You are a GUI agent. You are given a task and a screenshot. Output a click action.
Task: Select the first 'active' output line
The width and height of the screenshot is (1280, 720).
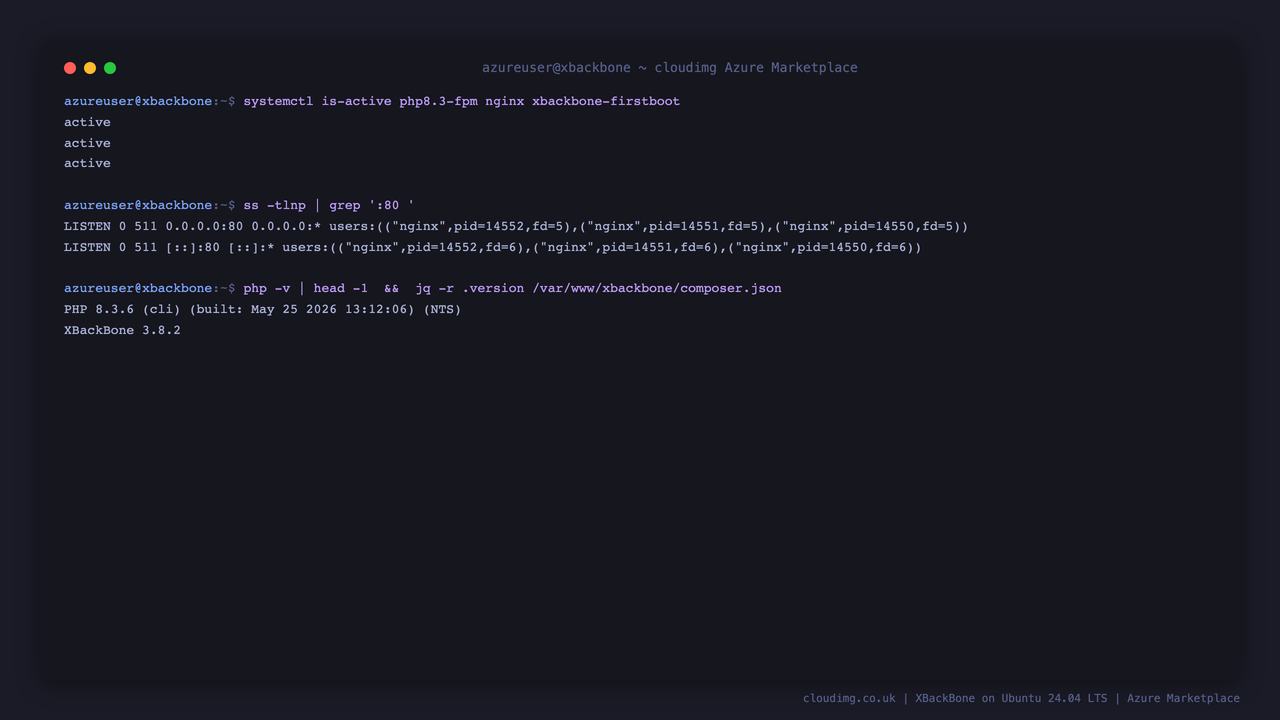point(87,122)
